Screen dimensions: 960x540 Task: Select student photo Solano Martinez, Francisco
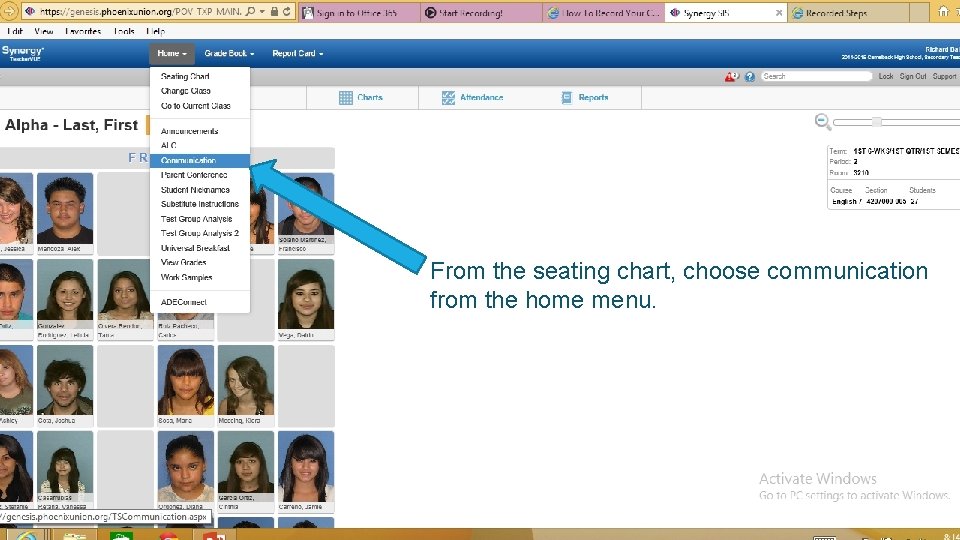tap(306, 213)
